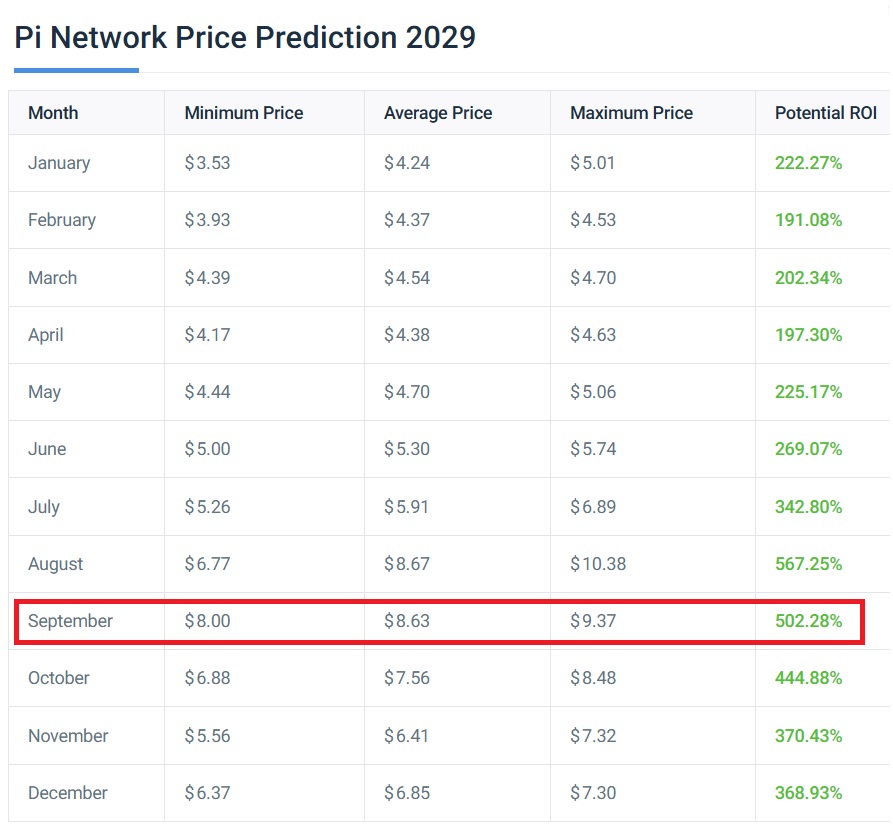Click the February minimum price $3.93
Screen dimensions: 893x829
coord(207,220)
